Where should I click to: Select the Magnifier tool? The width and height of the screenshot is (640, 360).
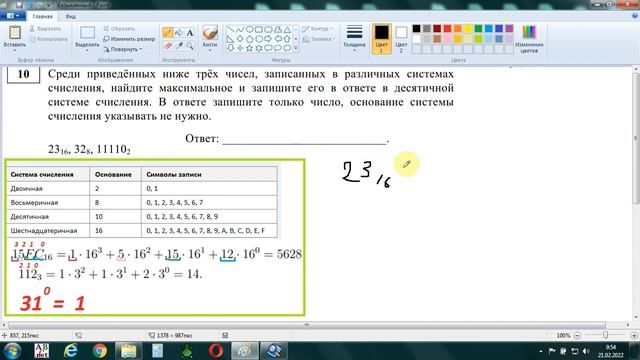coord(190,46)
